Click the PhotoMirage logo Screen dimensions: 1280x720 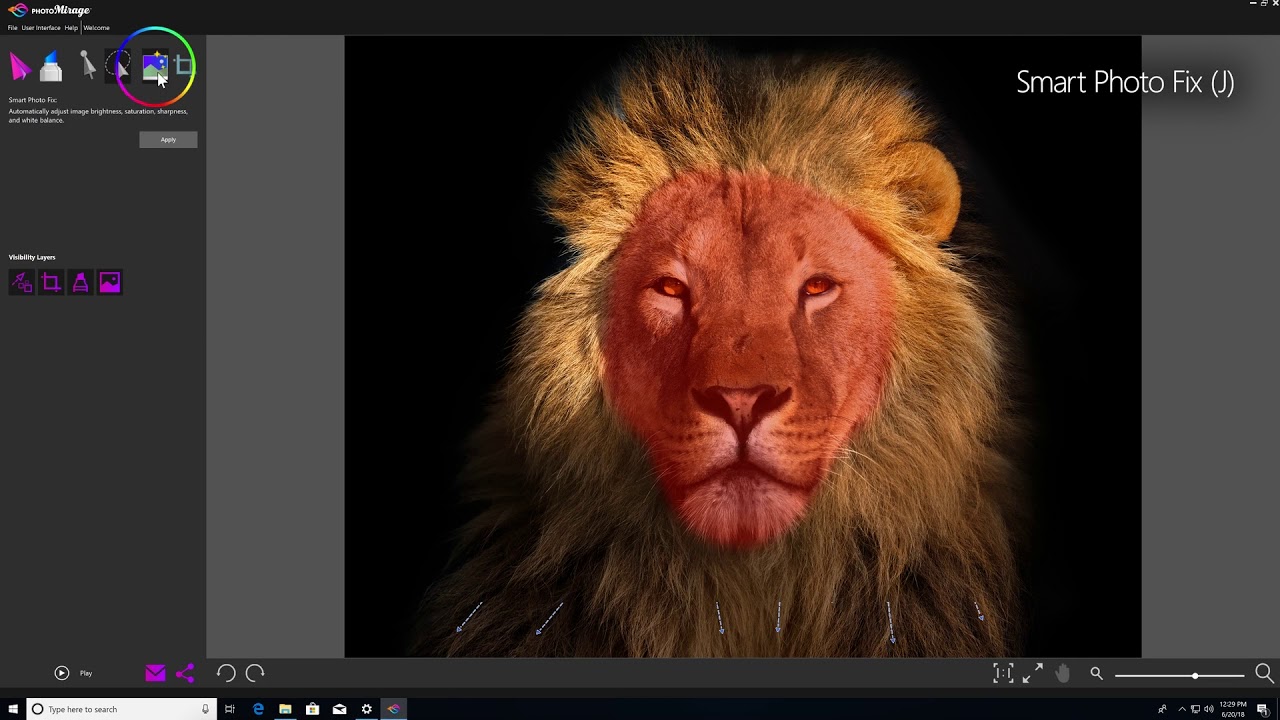(49, 10)
